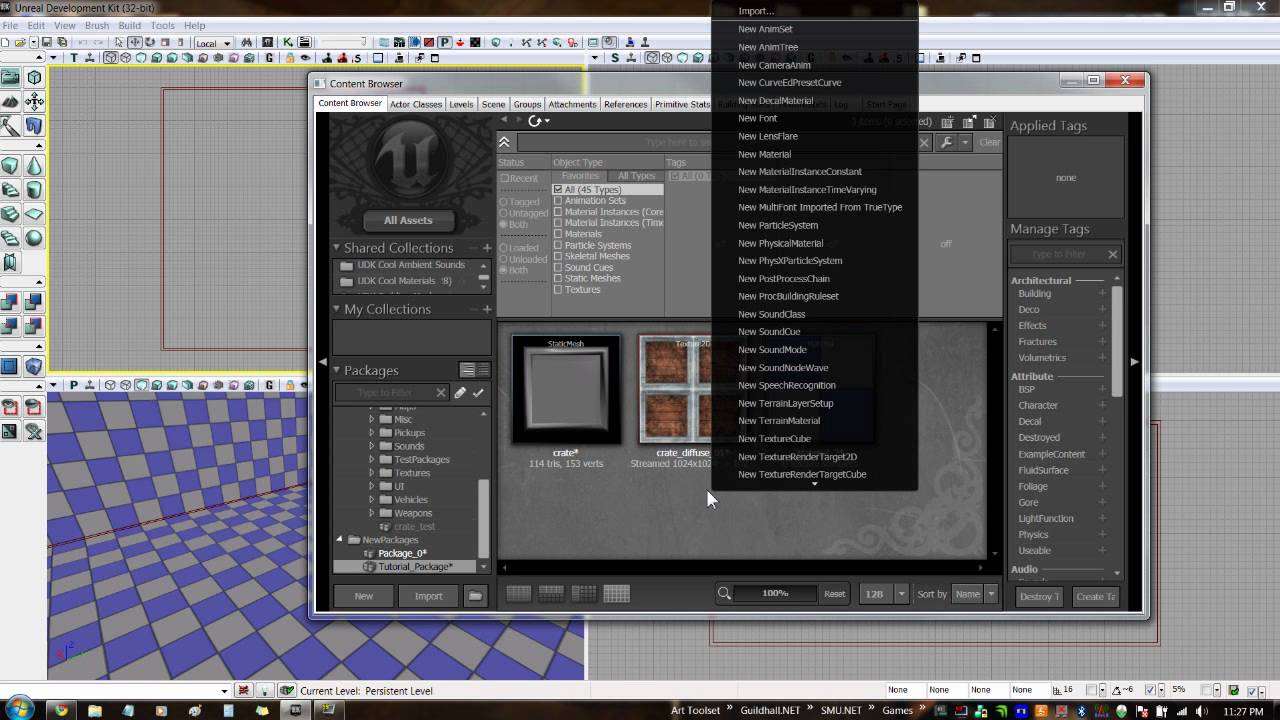Expand the Sounds folder in package tree

372,446
